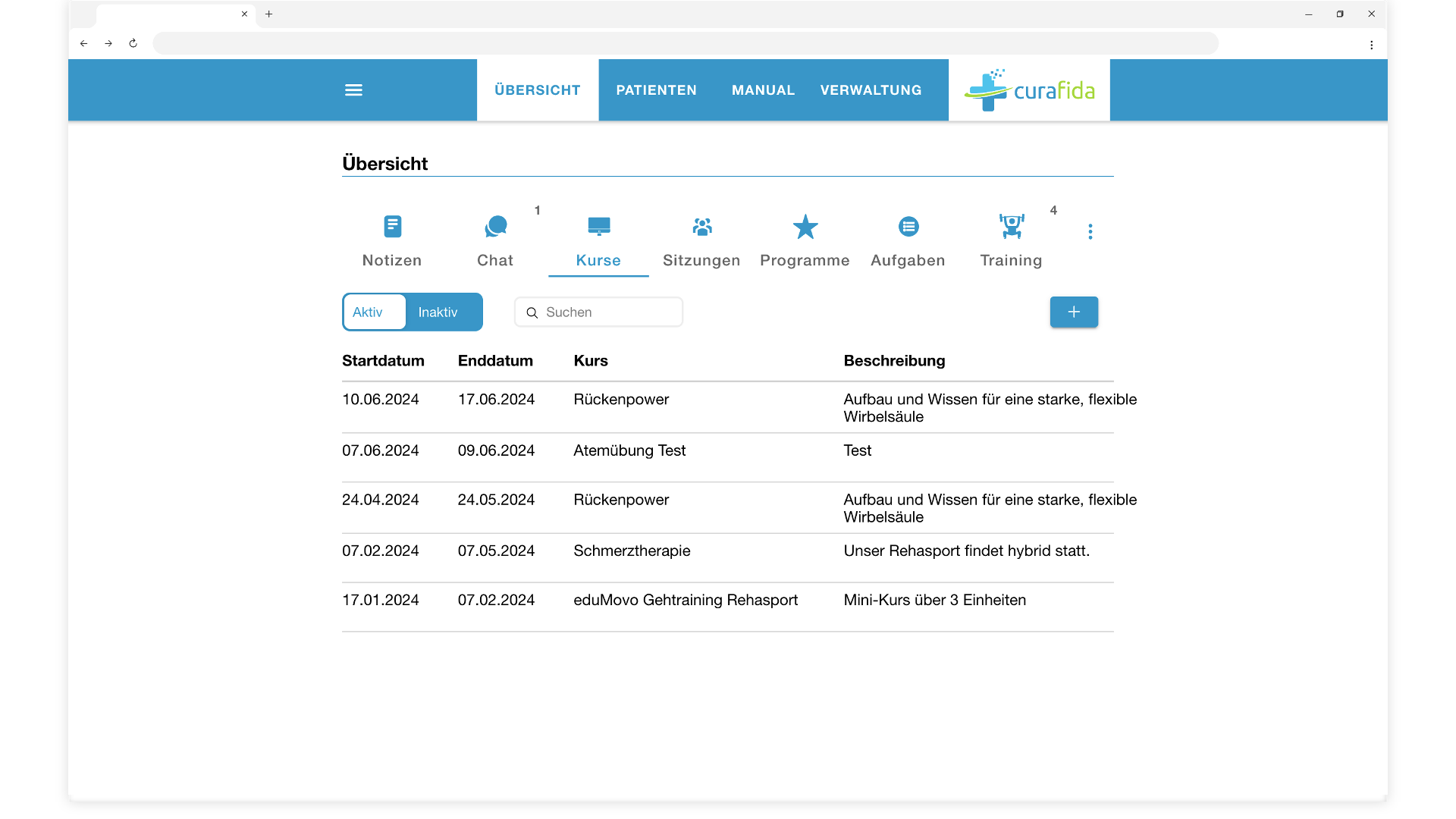Click end date 17.06.2024

496,400
